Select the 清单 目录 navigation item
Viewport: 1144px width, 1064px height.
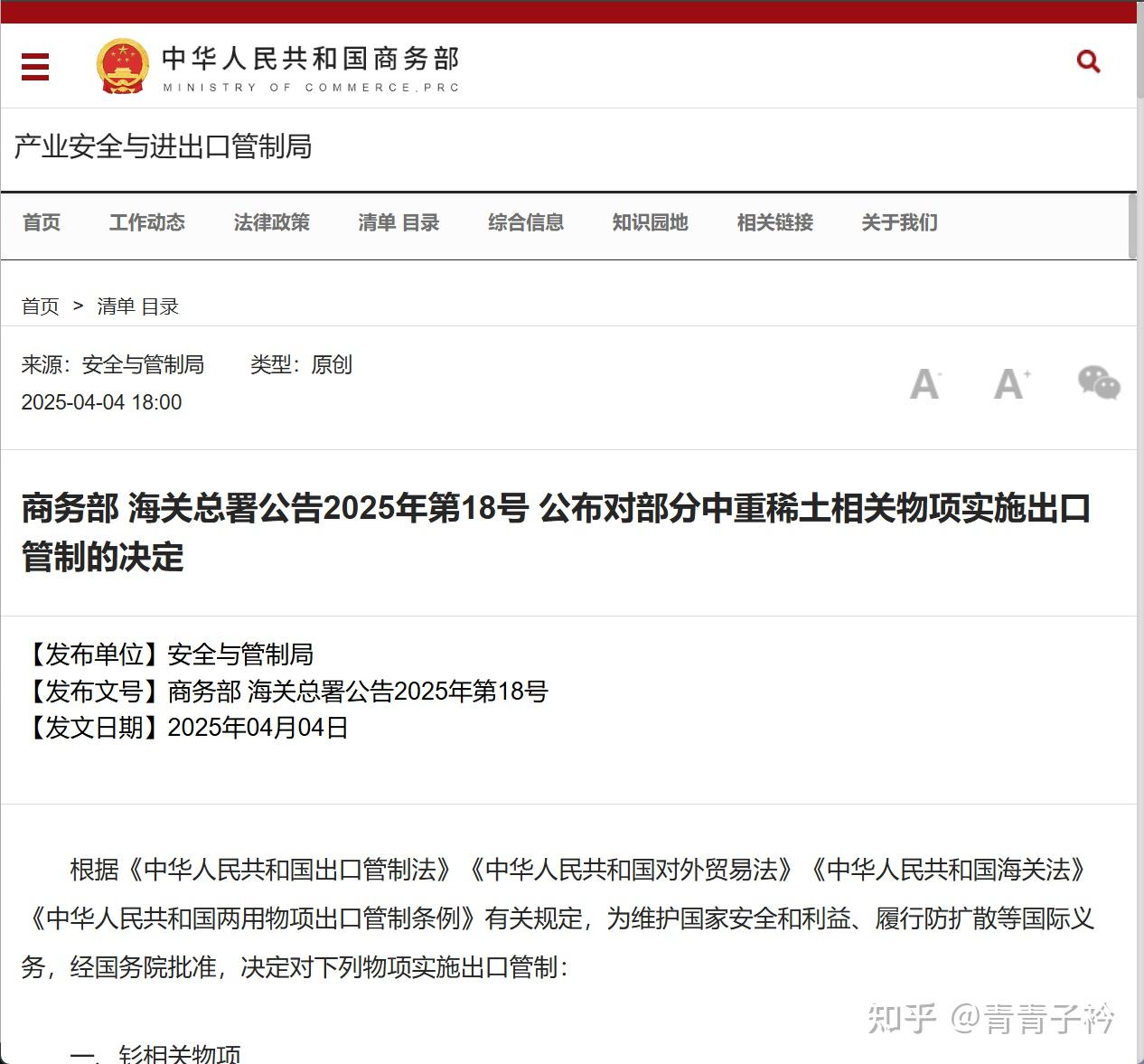(x=399, y=222)
